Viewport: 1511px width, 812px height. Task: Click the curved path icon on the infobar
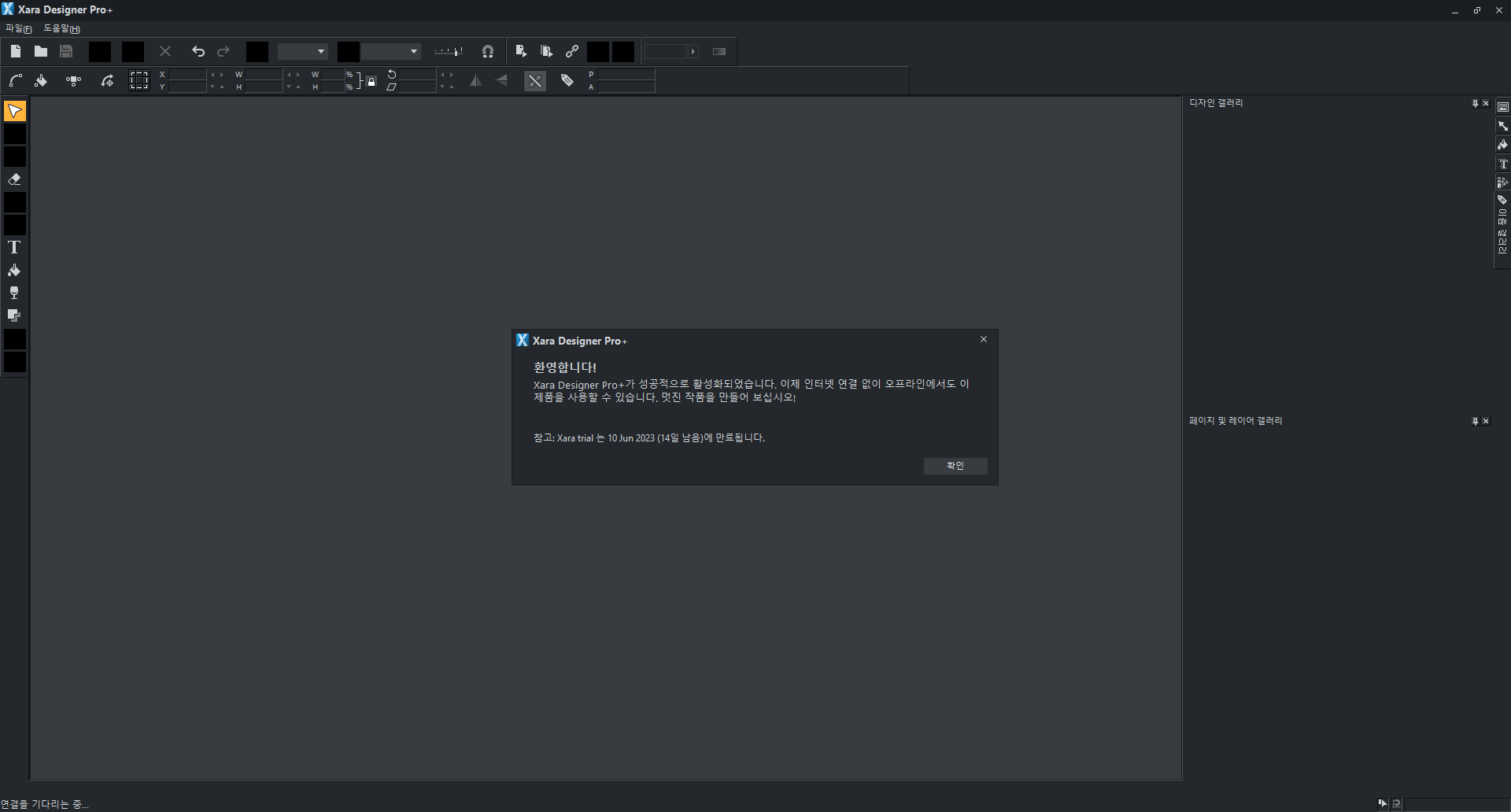(16, 80)
